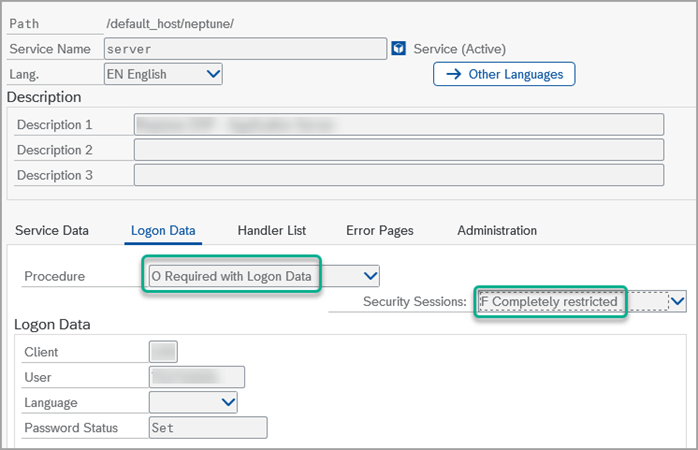
Task: Select the Description 3 input field
Action: tap(398, 175)
